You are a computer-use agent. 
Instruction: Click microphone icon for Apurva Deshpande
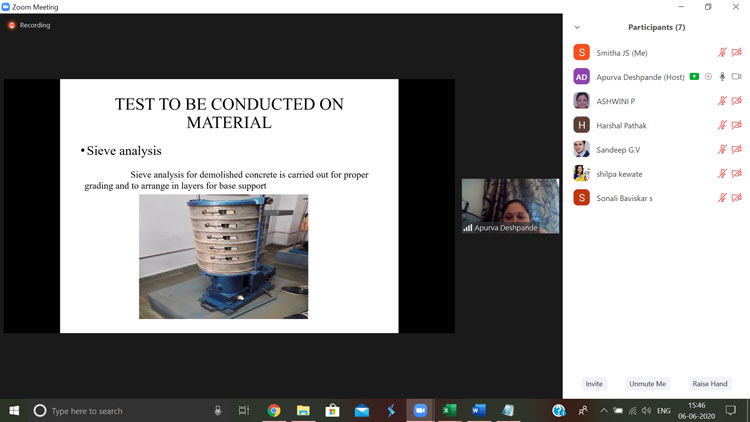[722, 77]
